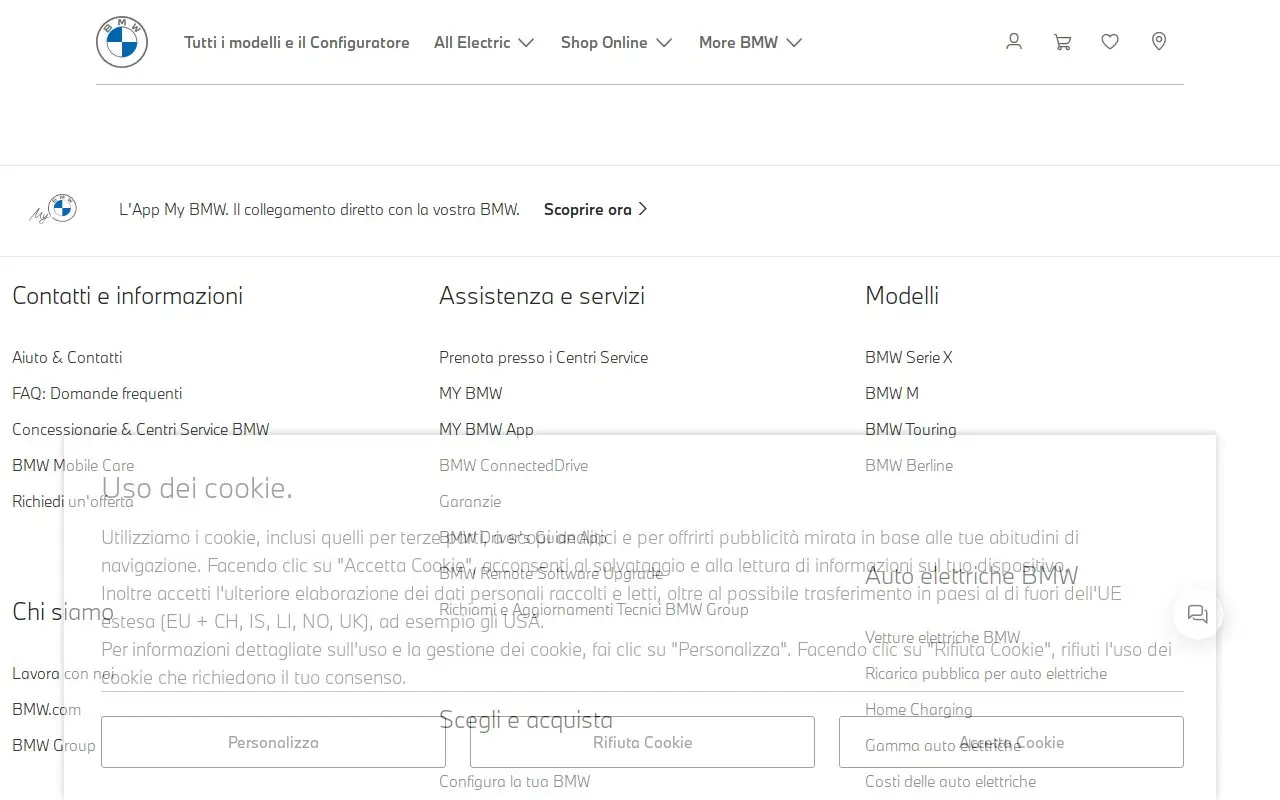
Task: Open the BMW M models link
Action: click(892, 393)
